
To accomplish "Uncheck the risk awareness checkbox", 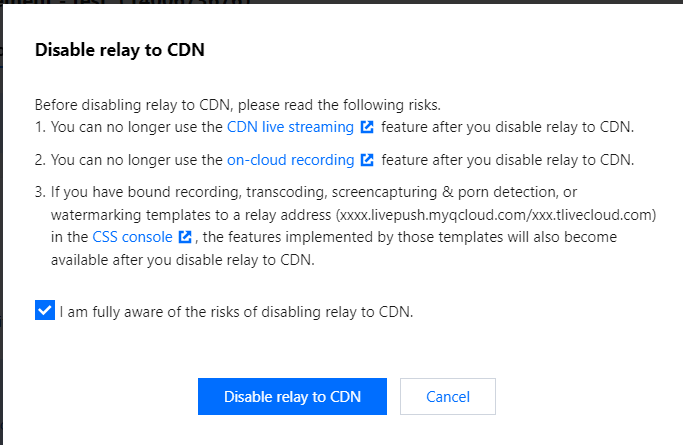I will (44, 311).
